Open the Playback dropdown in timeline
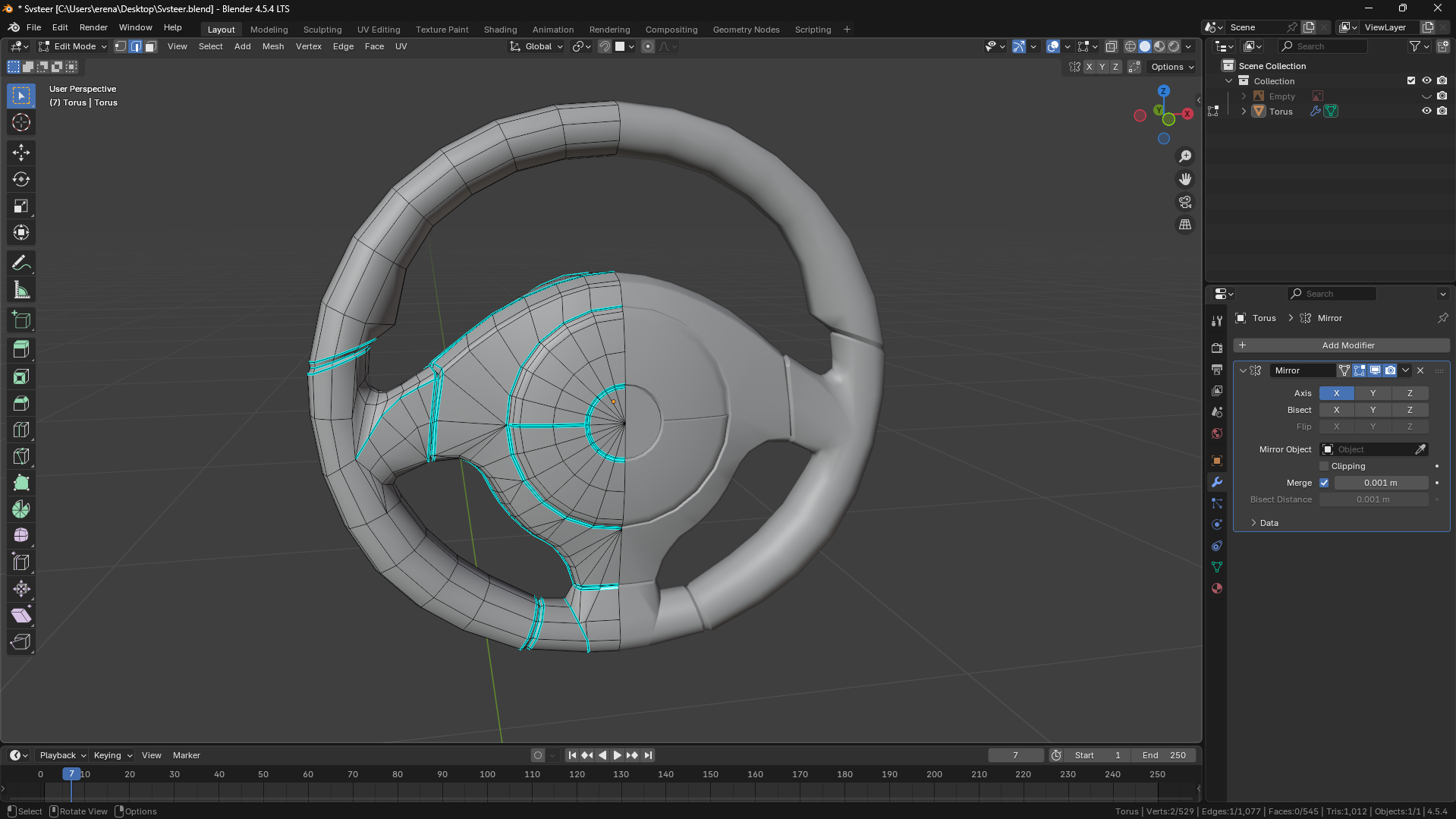 [x=62, y=755]
